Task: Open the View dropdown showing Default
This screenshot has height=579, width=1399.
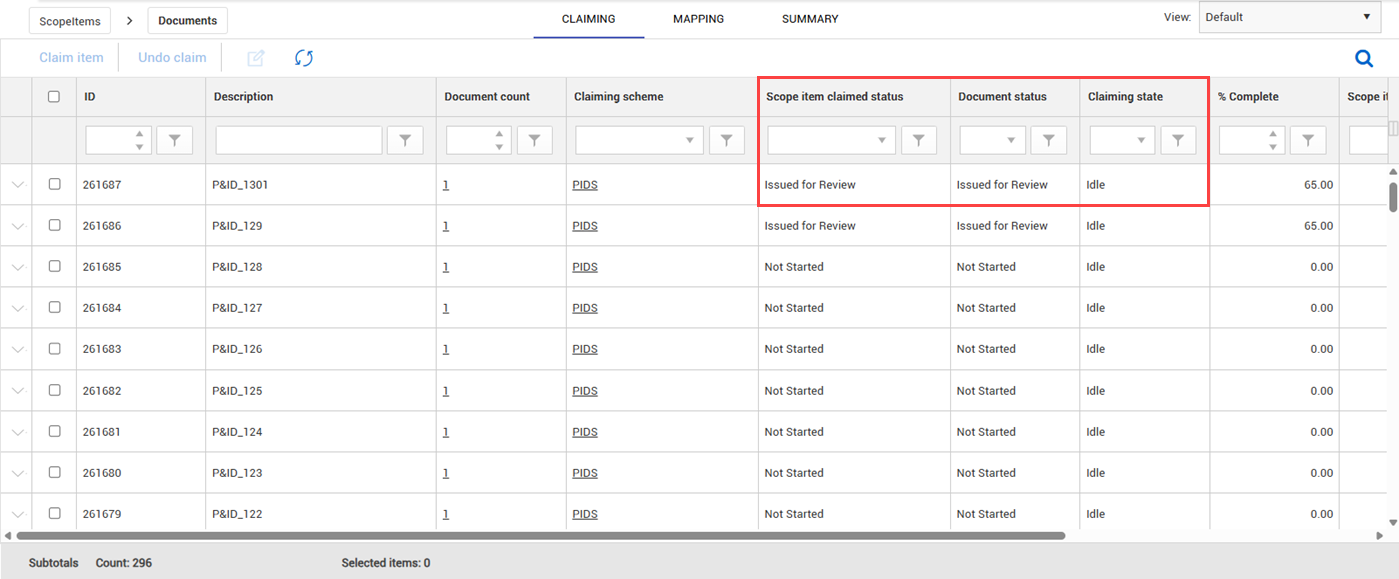Action: tap(1289, 17)
